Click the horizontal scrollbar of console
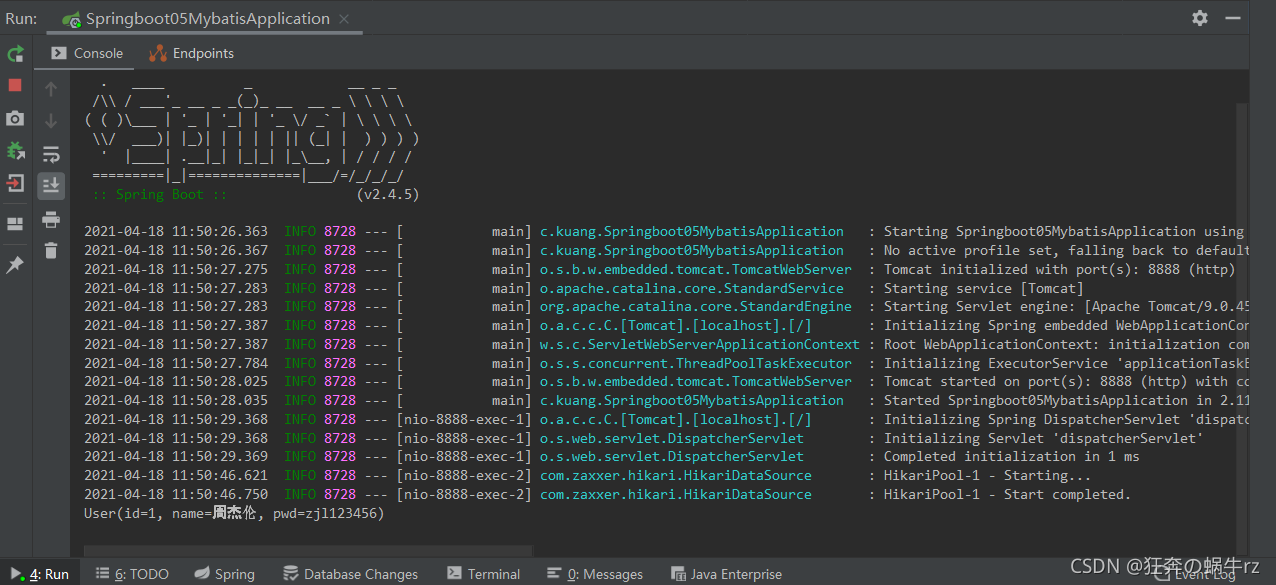The width and height of the screenshot is (1276, 585). 309,550
